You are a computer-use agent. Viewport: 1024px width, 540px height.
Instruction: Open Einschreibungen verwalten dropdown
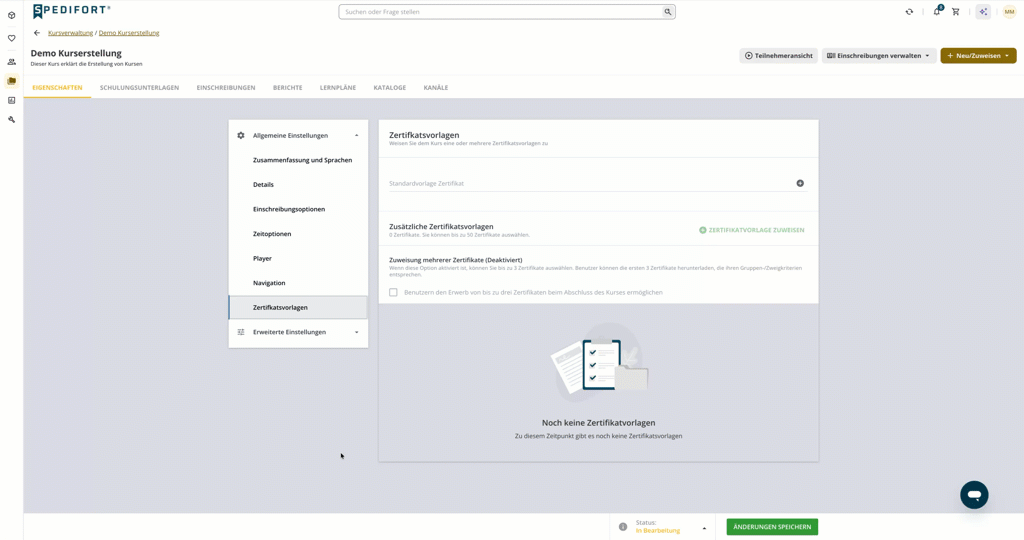878,56
